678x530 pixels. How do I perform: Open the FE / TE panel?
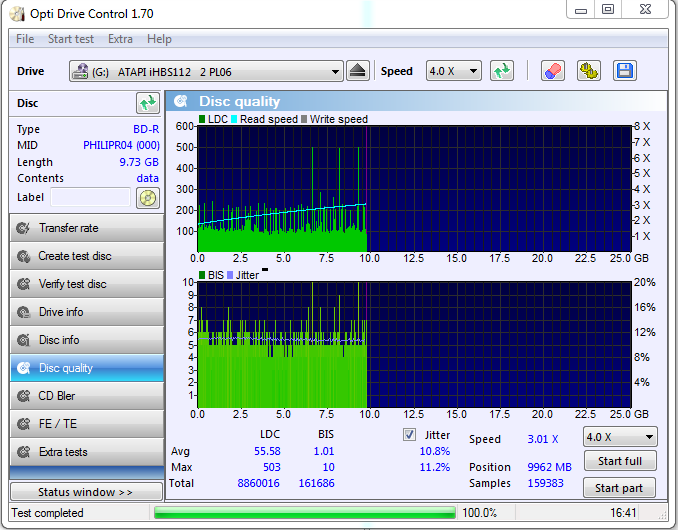pos(86,424)
